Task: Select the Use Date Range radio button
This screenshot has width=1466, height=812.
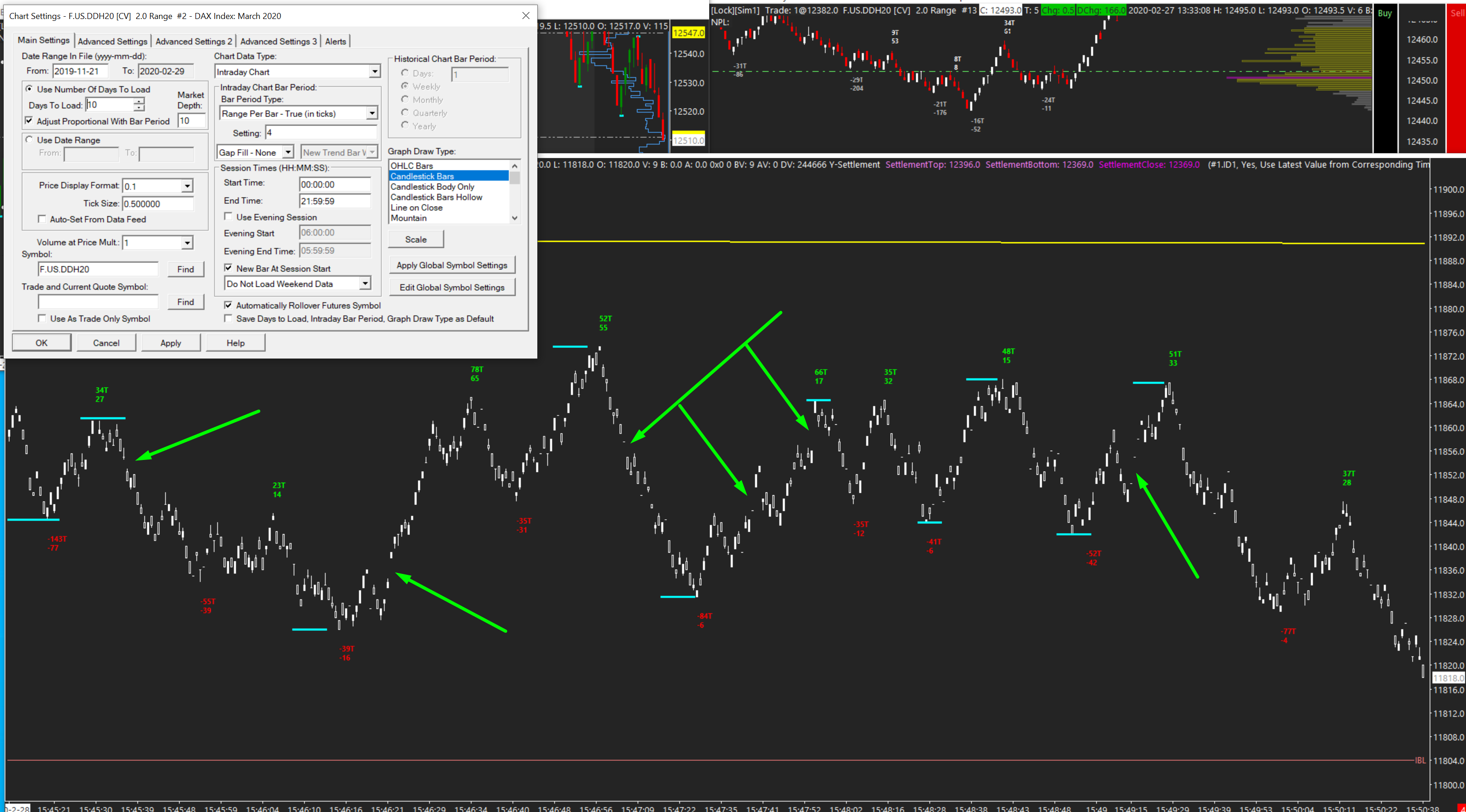Action: point(30,140)
